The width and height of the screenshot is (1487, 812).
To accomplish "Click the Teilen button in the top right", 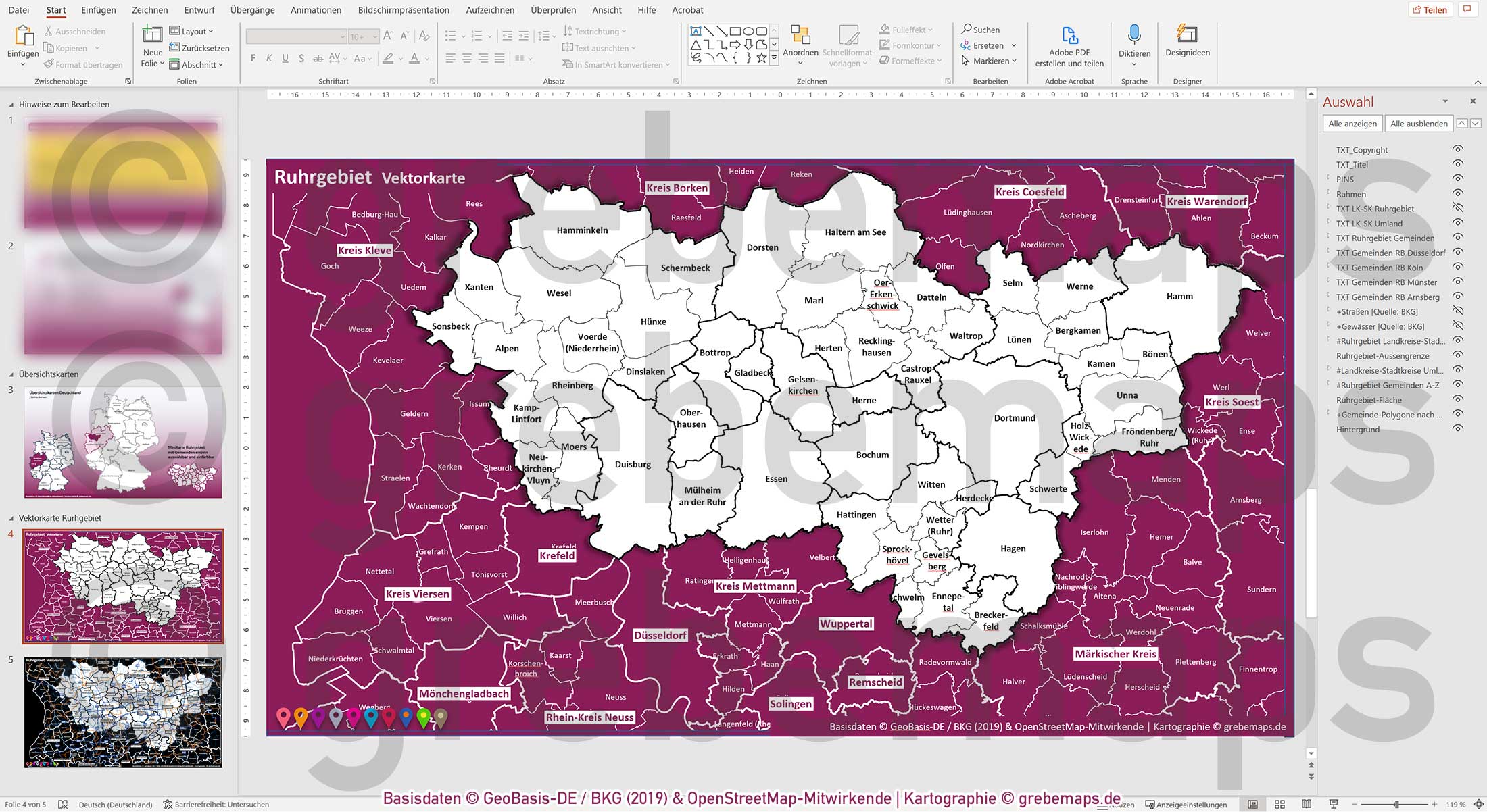I will point(1430,9).
